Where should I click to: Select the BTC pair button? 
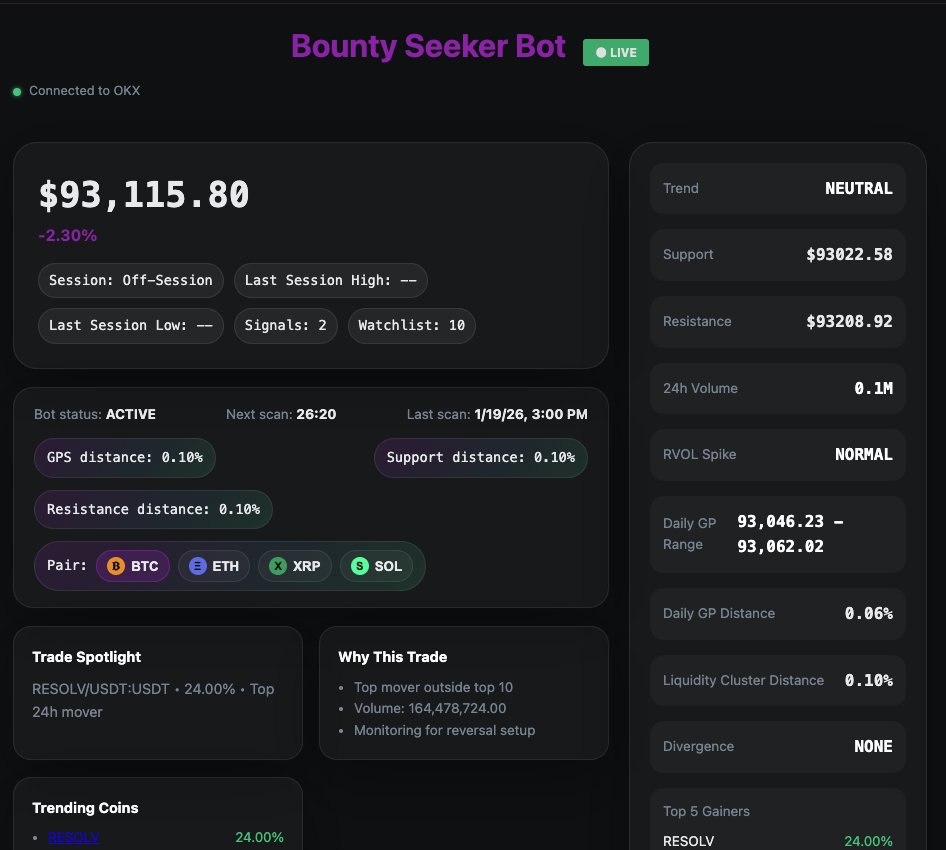click(x=133, y=566)
